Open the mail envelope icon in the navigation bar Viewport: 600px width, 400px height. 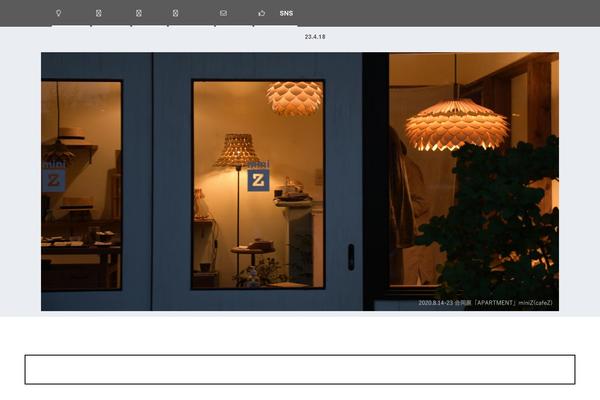point(223,13)
